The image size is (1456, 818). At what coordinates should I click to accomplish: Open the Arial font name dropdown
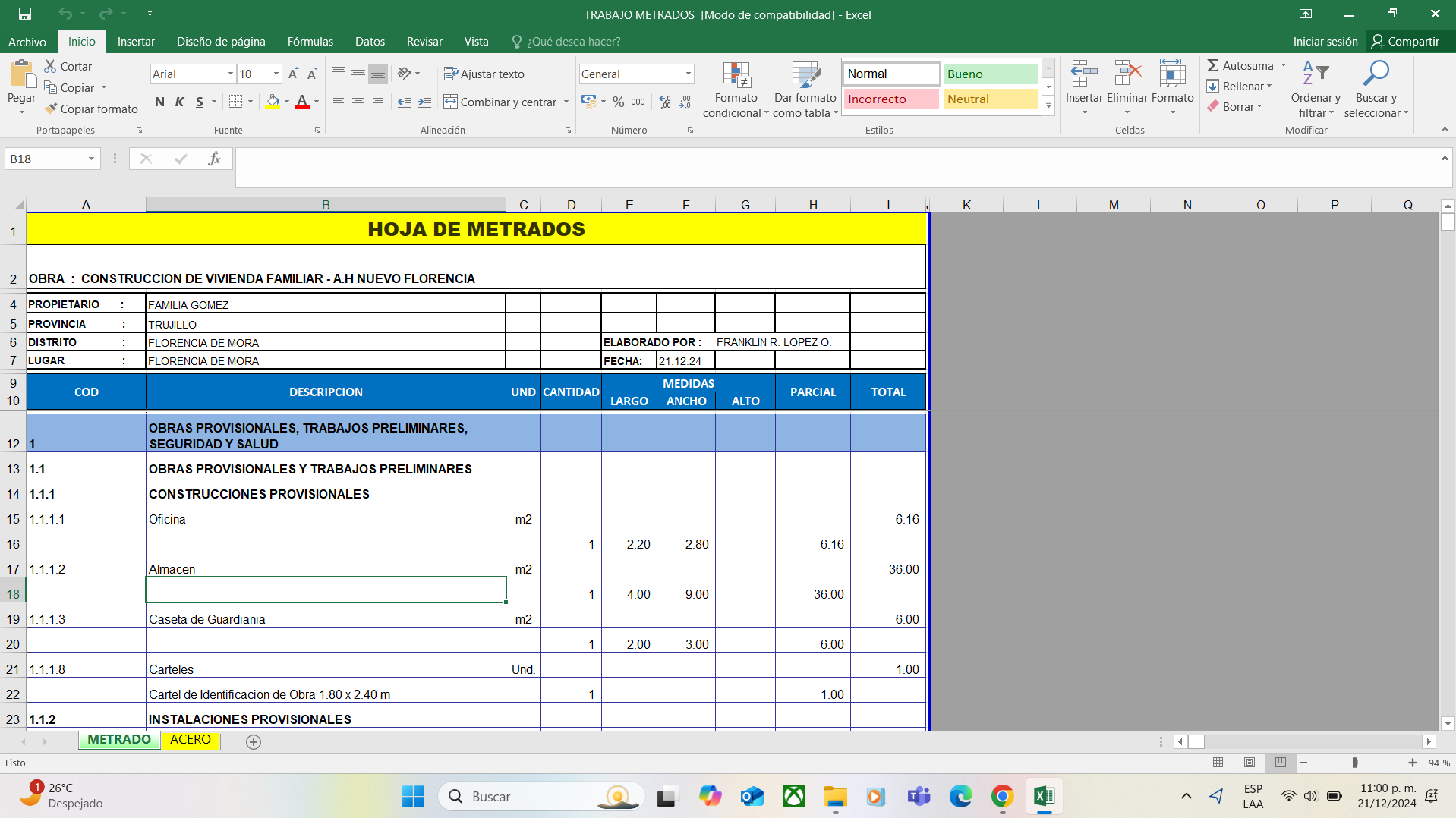click(231, 74)
